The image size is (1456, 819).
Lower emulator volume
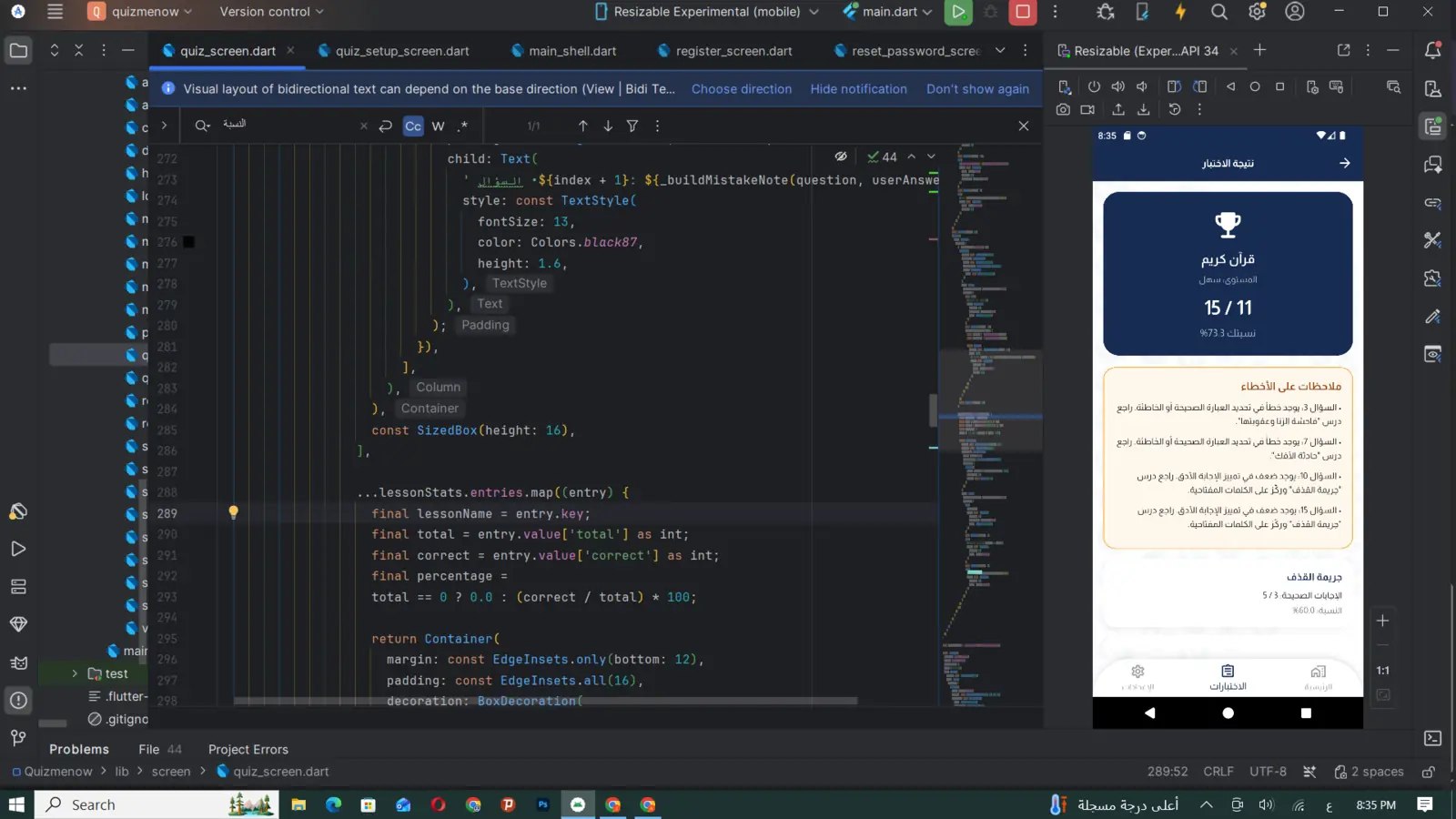1142,86
